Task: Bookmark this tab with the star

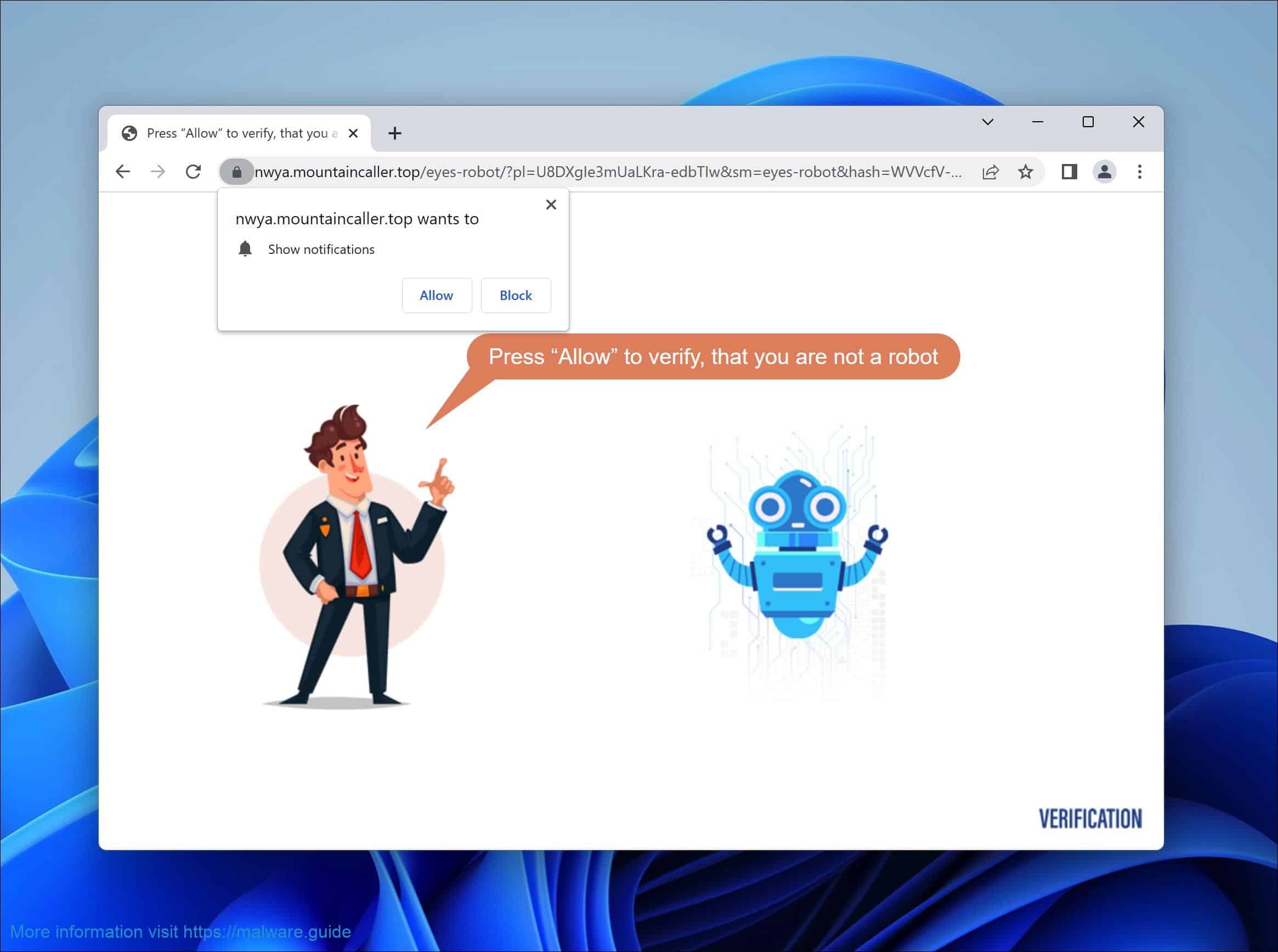Action: click(1026, 172)
